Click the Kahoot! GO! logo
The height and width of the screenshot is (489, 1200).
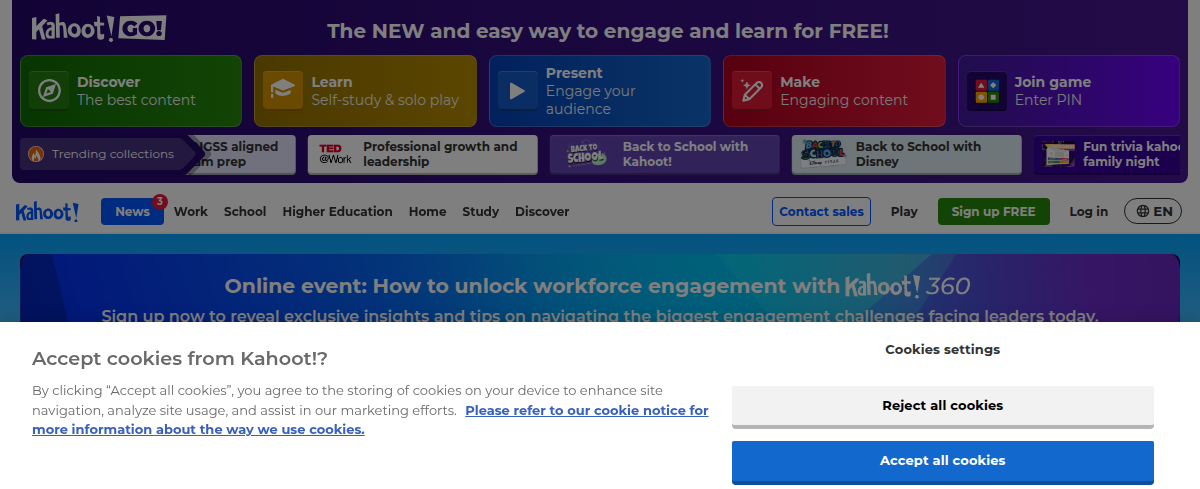[98, 29]
